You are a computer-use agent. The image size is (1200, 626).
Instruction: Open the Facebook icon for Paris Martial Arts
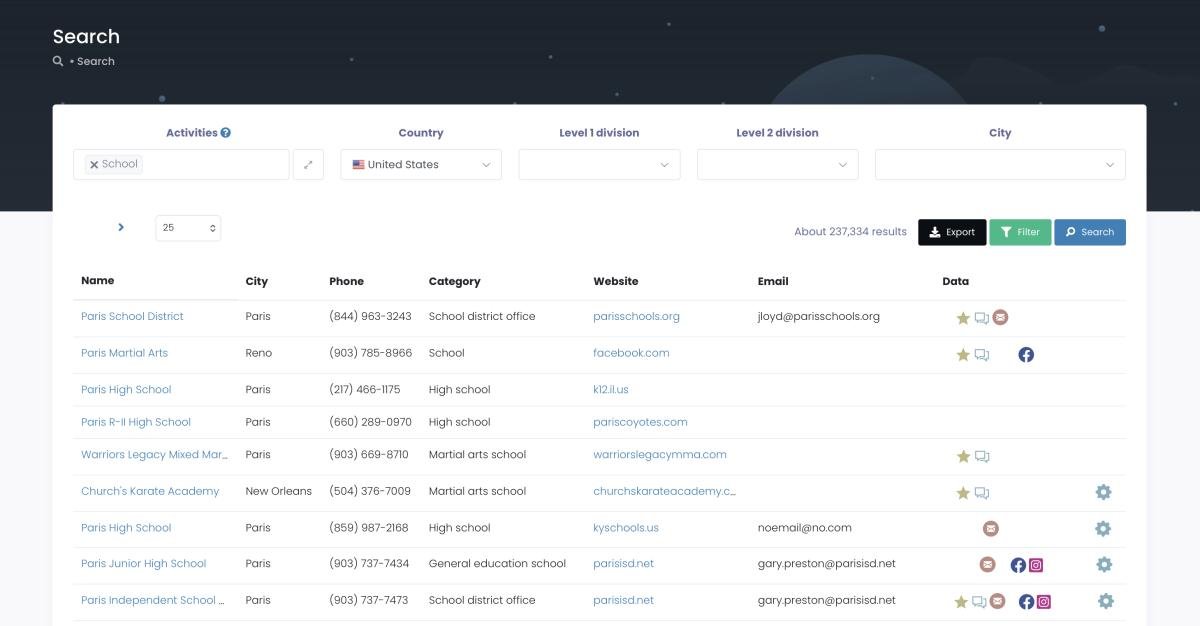[x=1025, y=354]
